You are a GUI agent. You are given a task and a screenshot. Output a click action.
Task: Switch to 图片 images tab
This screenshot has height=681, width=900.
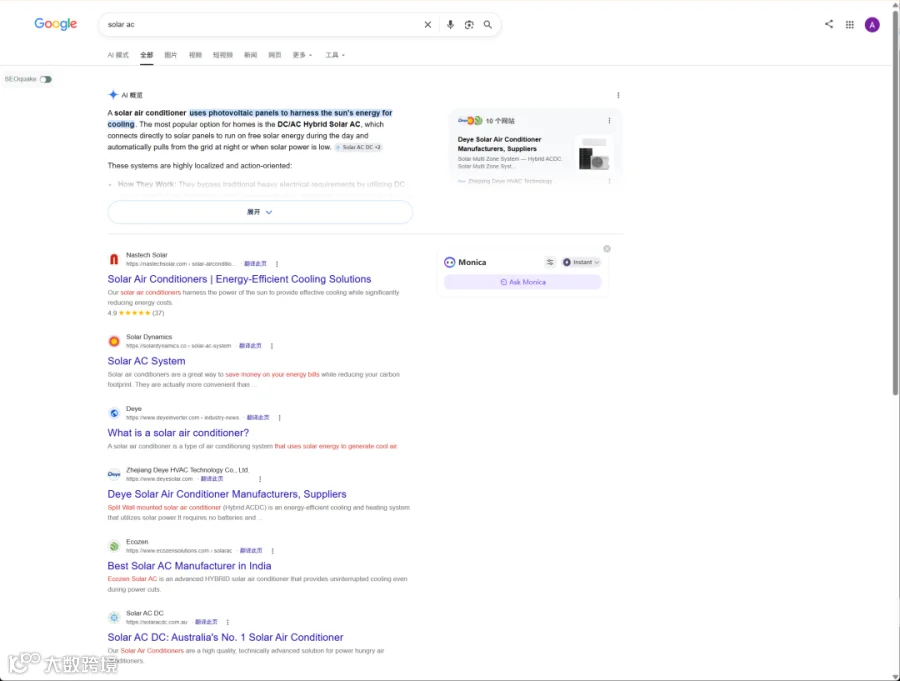click(170, 55)
